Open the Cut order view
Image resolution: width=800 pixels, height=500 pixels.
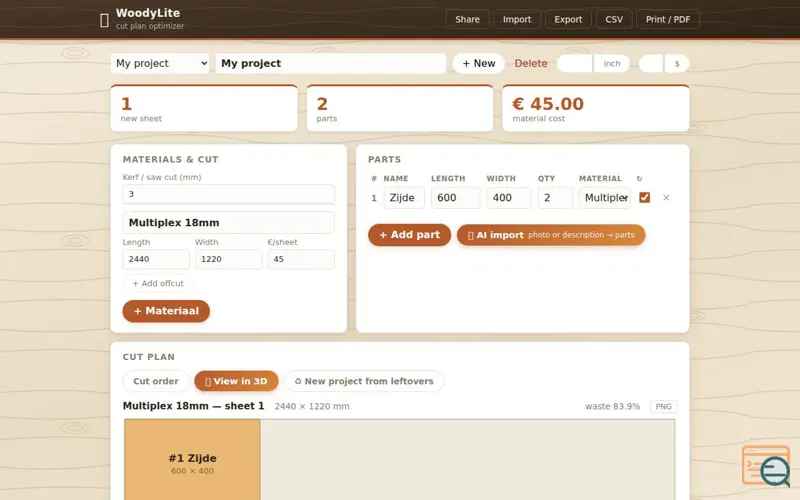(x=156, y=381)
